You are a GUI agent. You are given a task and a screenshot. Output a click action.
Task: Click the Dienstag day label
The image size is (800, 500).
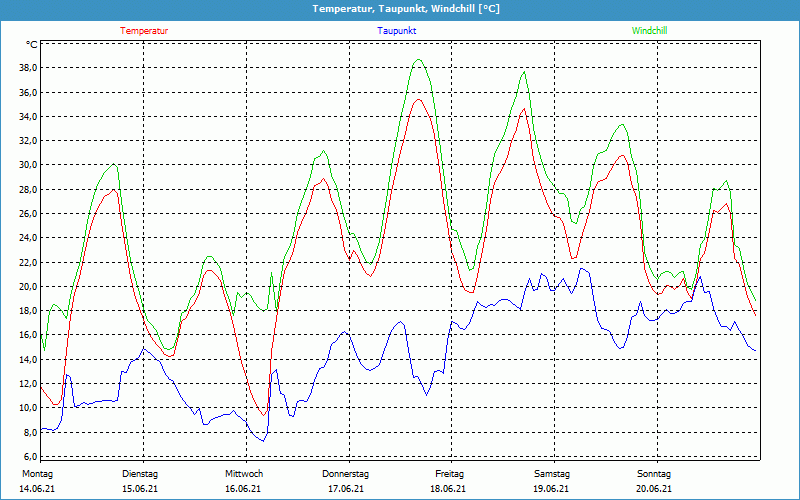[140, 474]
